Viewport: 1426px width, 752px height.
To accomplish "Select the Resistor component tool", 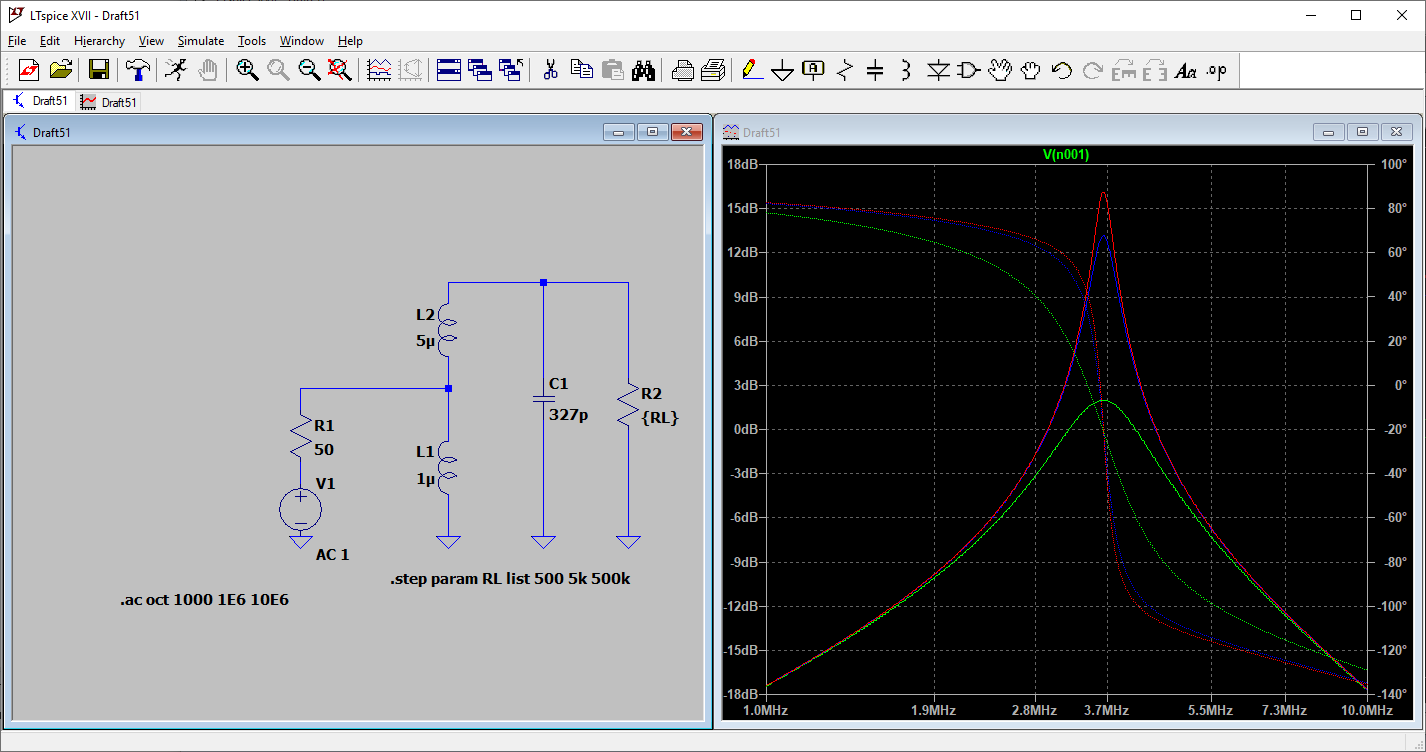I will coord(845,70).
